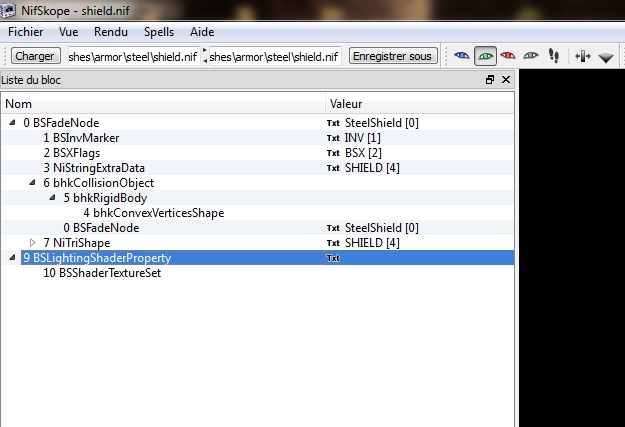Click the Valeur column header
Image resolution: width=625 pixels, height=427 pixels.
420,104
